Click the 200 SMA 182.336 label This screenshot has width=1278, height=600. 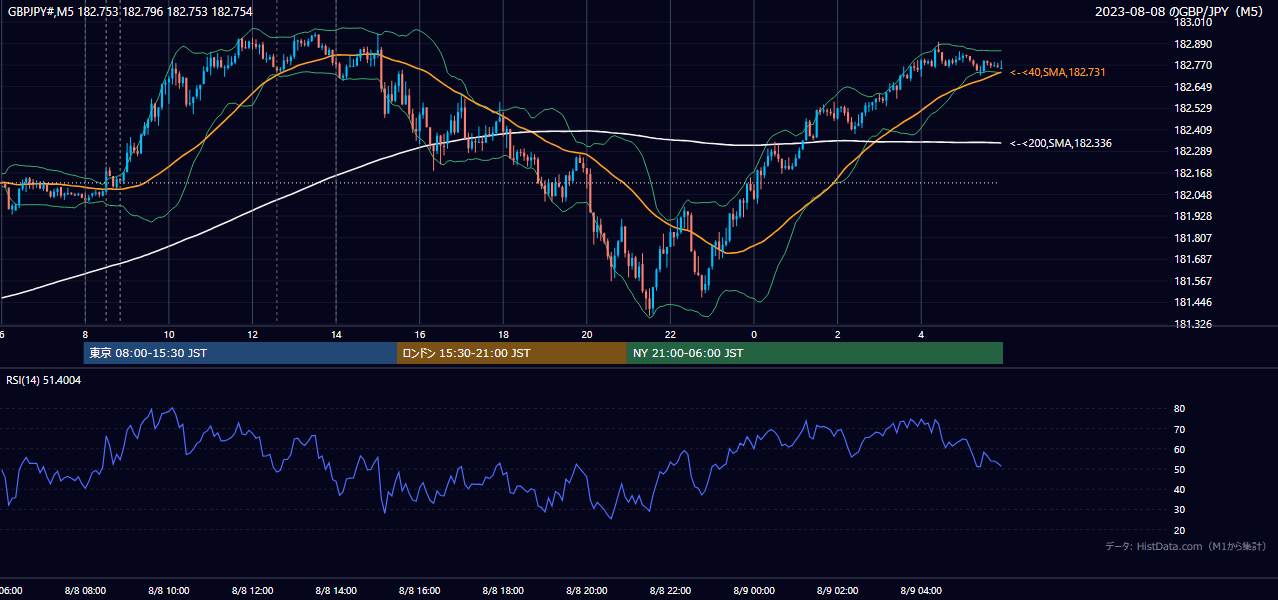pyautogui.click(x=1061, y=143)
